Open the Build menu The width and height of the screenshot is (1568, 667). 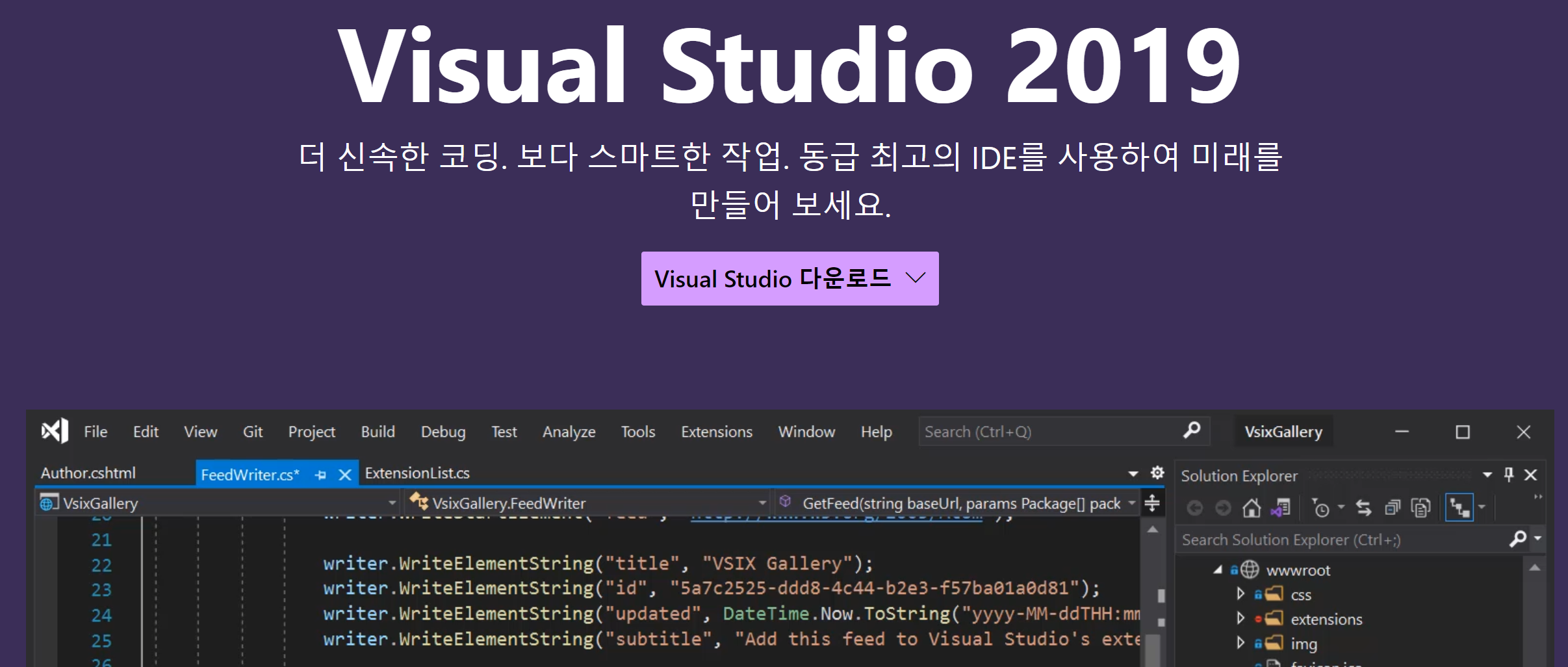[378, 432]
